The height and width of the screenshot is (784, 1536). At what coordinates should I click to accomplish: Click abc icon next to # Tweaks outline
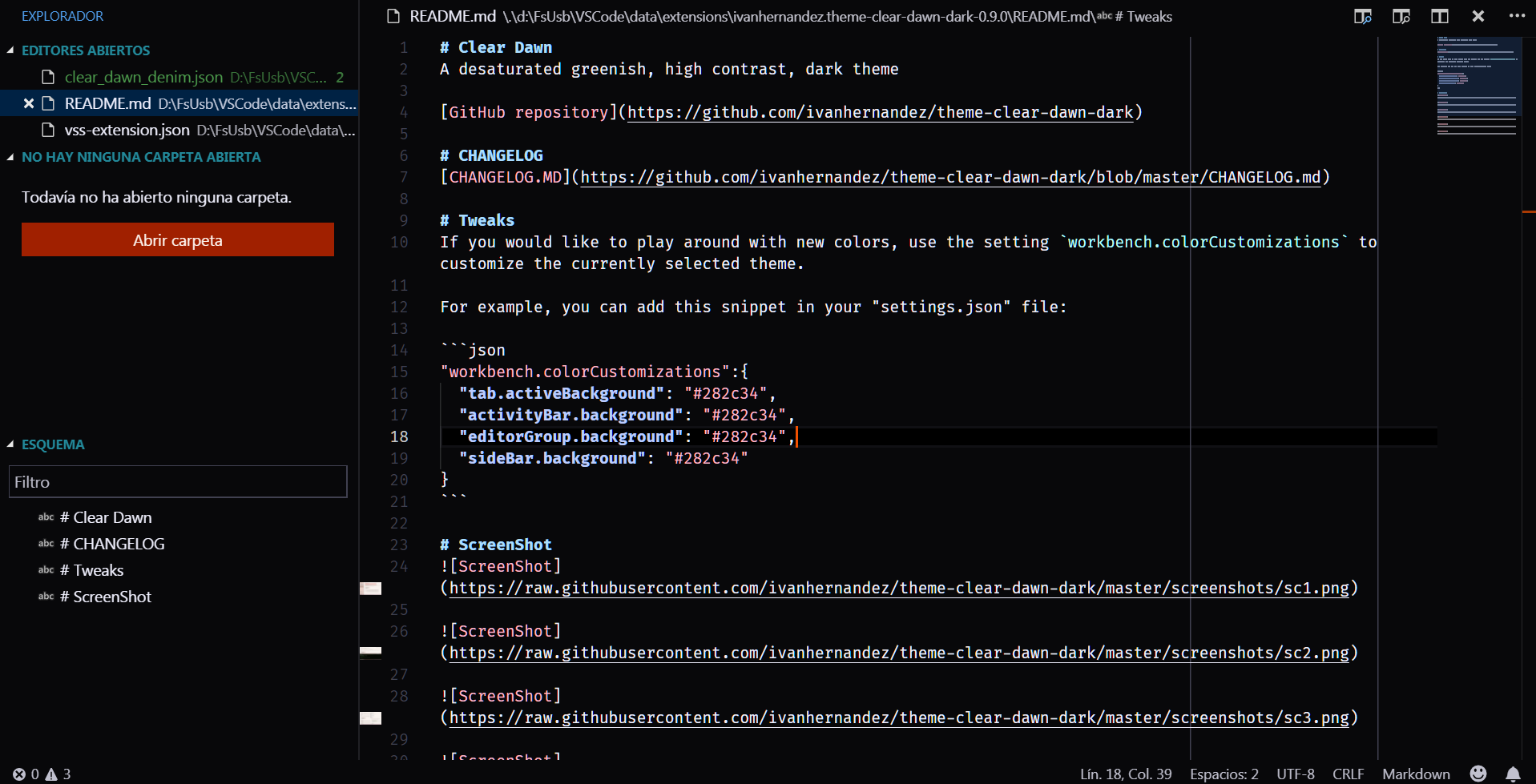(46, 570)
